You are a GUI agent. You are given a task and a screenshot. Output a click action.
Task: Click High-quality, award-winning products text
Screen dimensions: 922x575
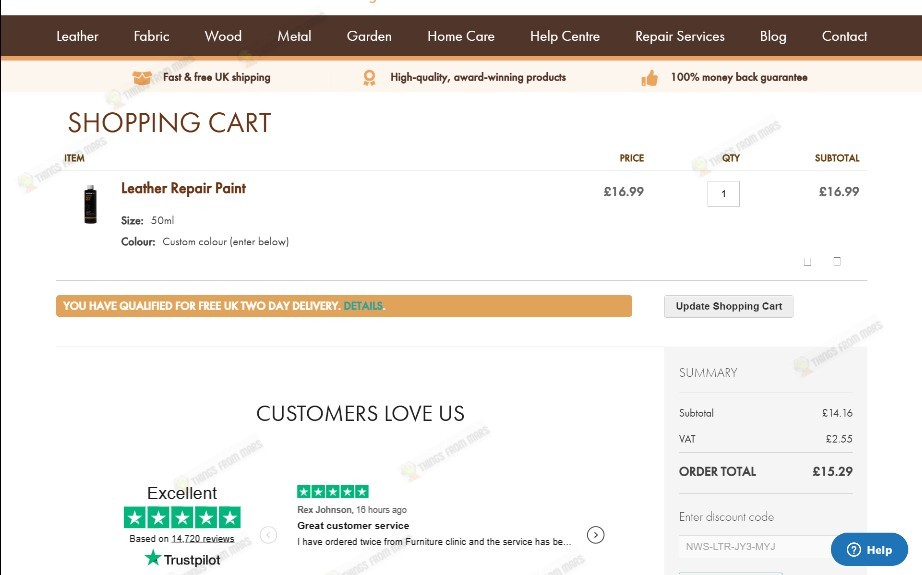pyautogui.click(x=478, y=77)
